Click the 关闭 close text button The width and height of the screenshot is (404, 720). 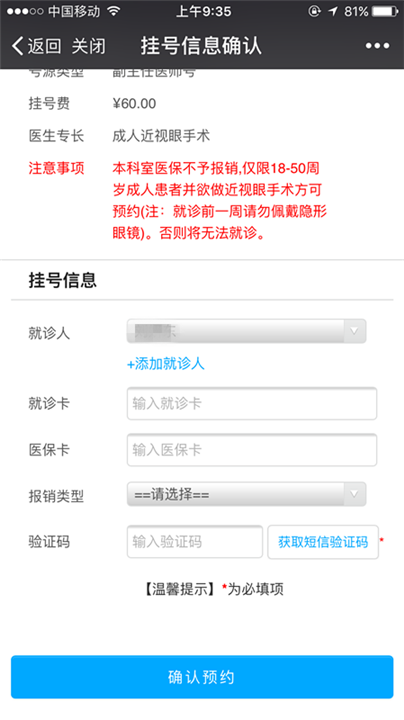tap(89, 46)
